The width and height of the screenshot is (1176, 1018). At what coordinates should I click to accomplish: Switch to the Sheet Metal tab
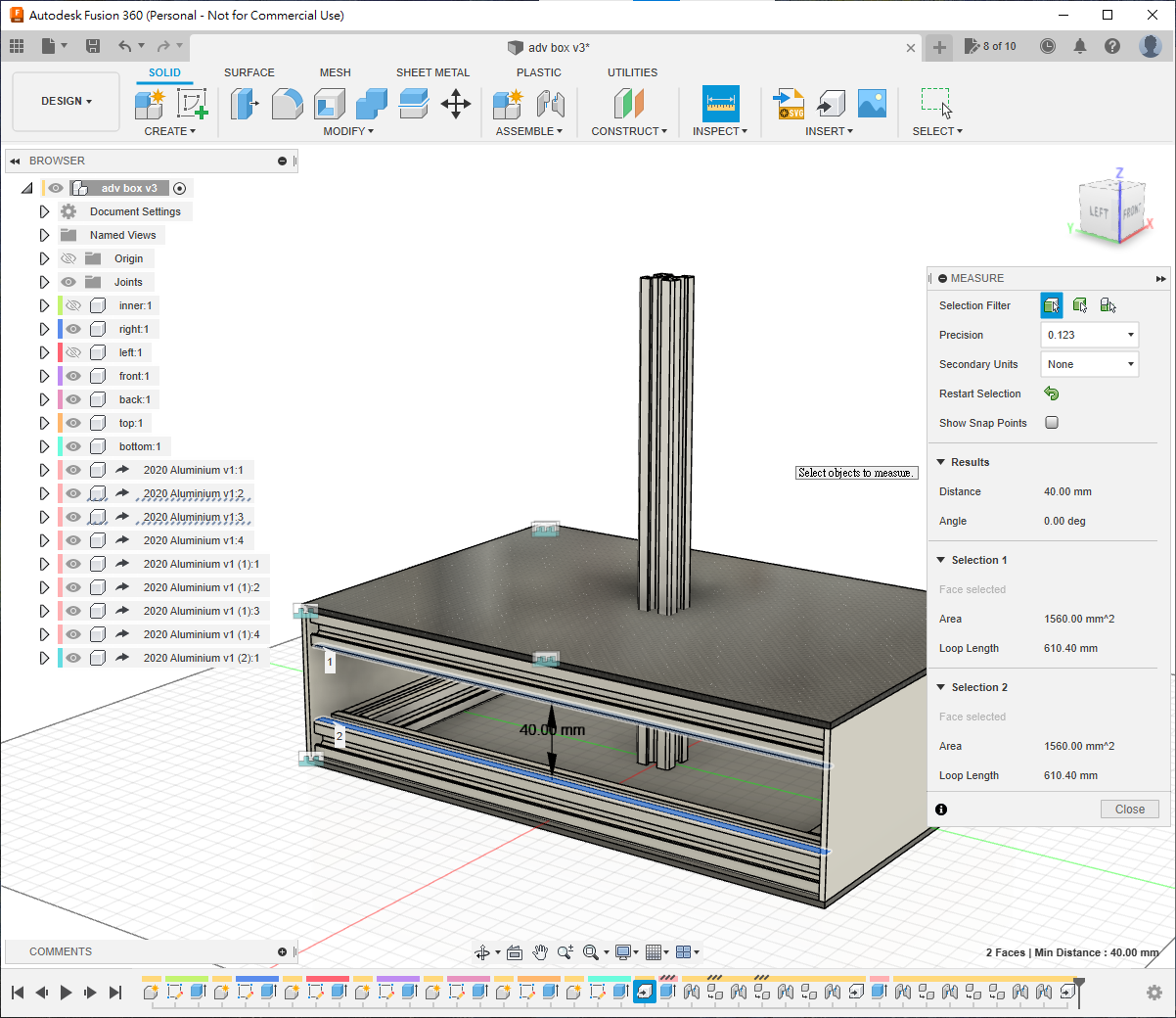(432, 72)
